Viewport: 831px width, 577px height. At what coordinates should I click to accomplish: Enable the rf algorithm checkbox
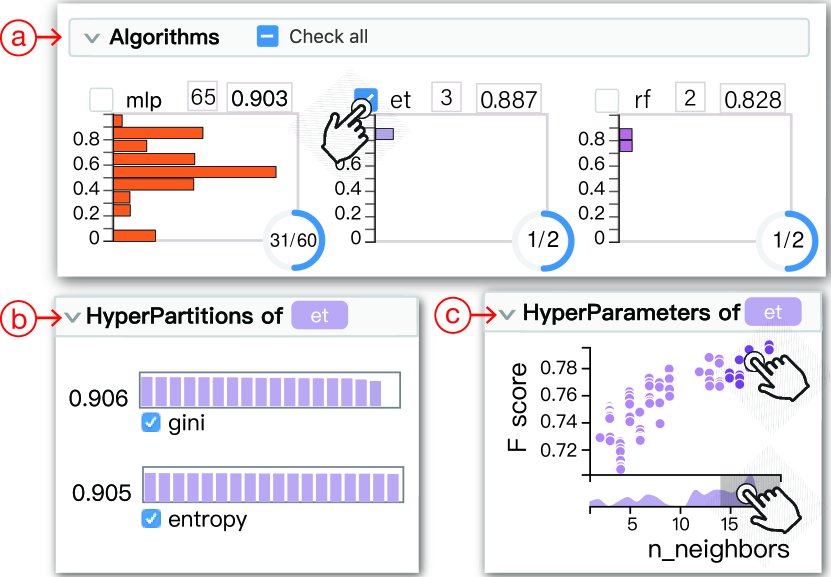607,100
